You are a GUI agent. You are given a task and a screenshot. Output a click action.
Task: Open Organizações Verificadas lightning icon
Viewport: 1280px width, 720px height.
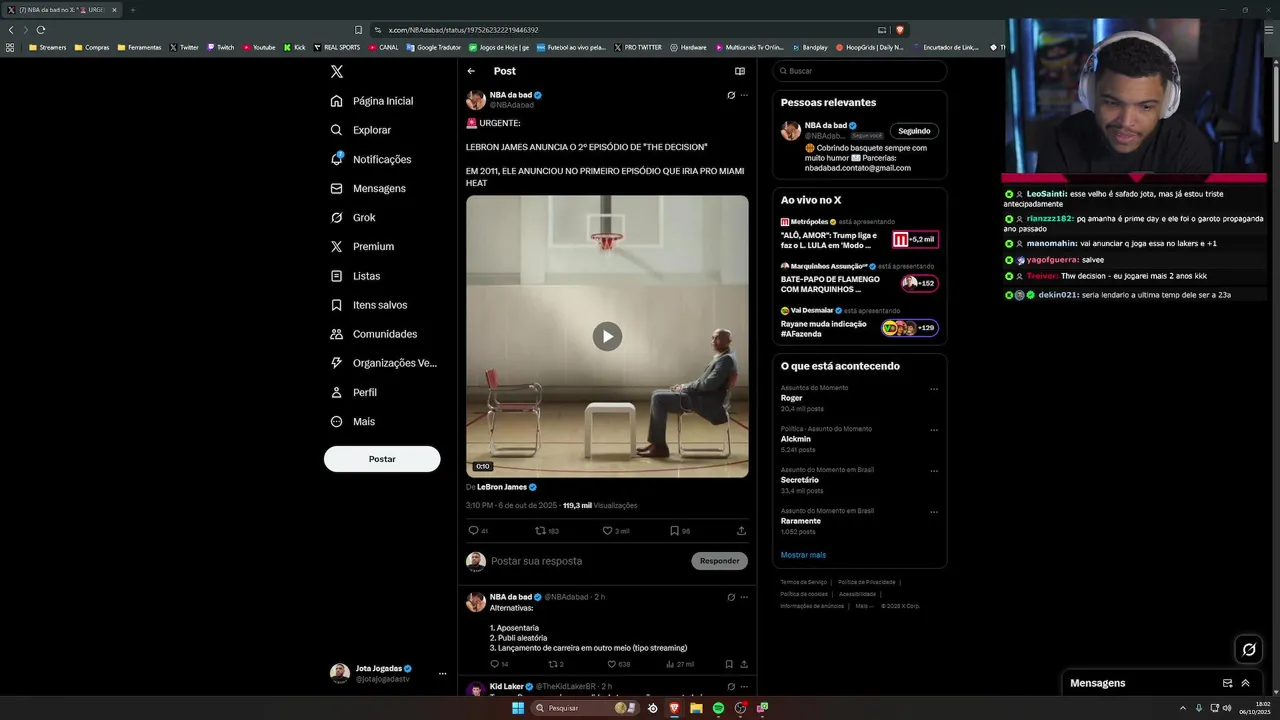click(x=337, y=363)
